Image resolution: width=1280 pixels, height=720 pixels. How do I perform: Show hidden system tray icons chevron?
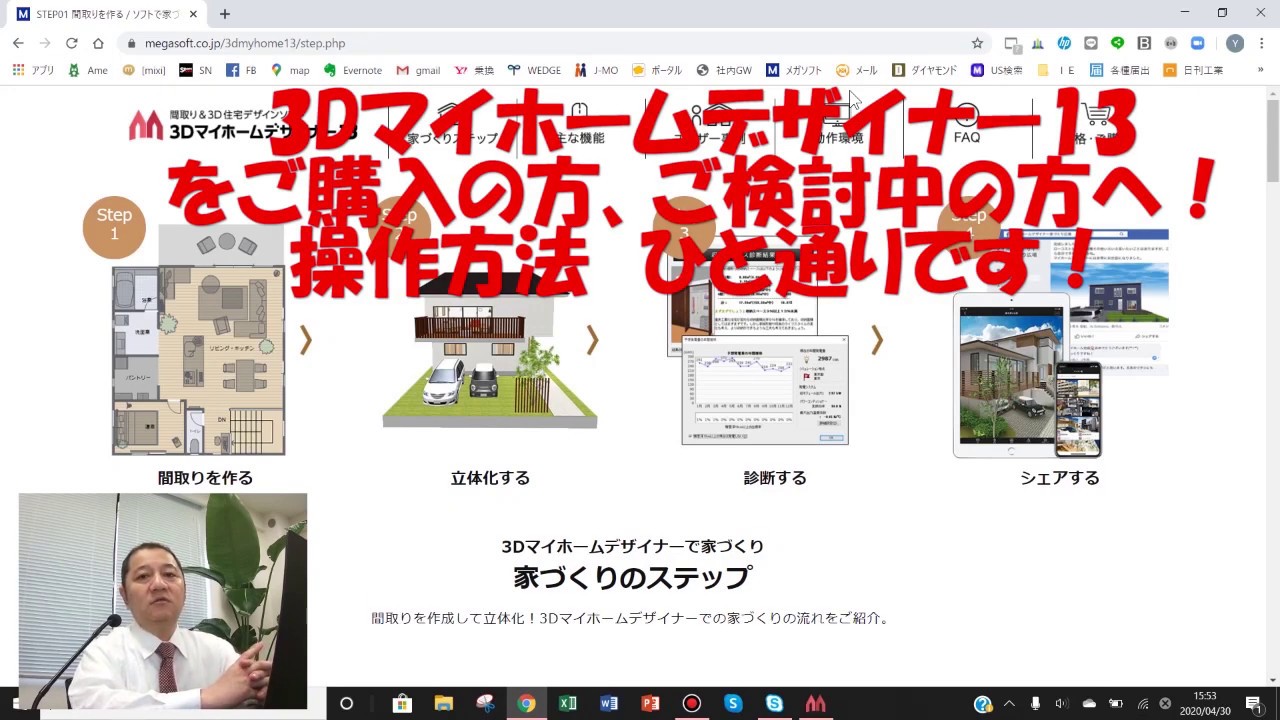click(x=1009, y=703)
